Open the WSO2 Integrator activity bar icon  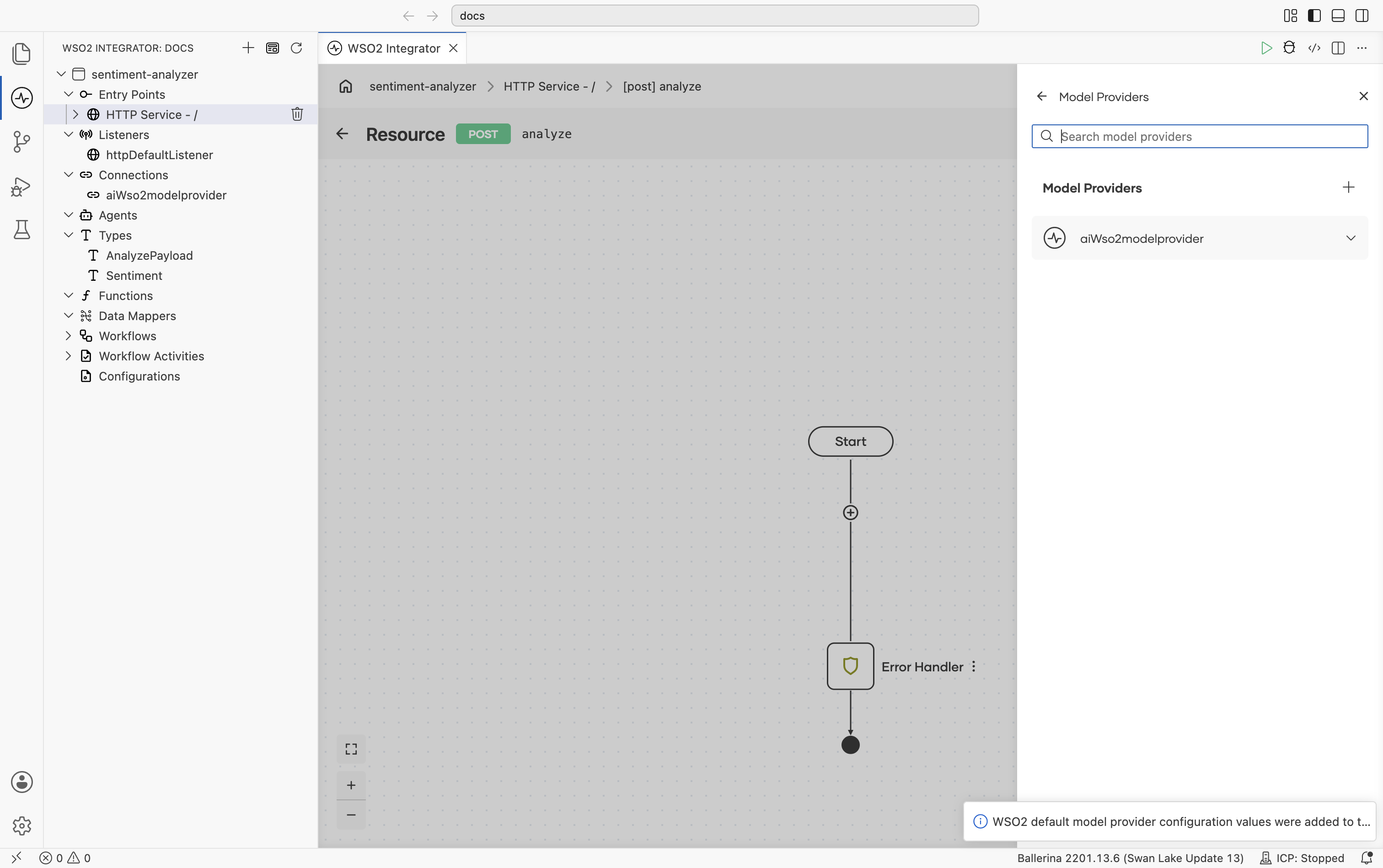tap(22, 97)
